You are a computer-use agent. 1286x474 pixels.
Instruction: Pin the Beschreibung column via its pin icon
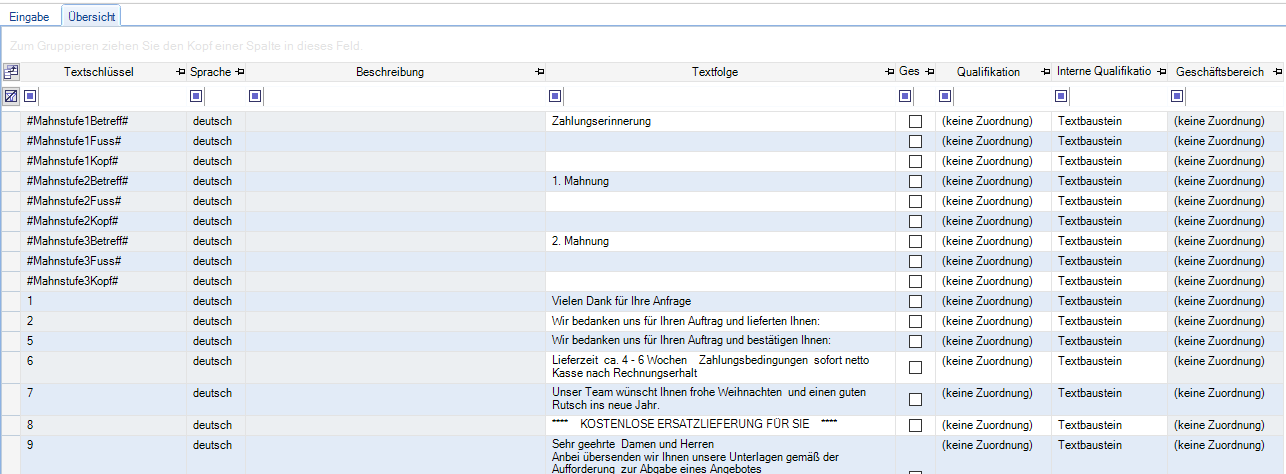540,72
